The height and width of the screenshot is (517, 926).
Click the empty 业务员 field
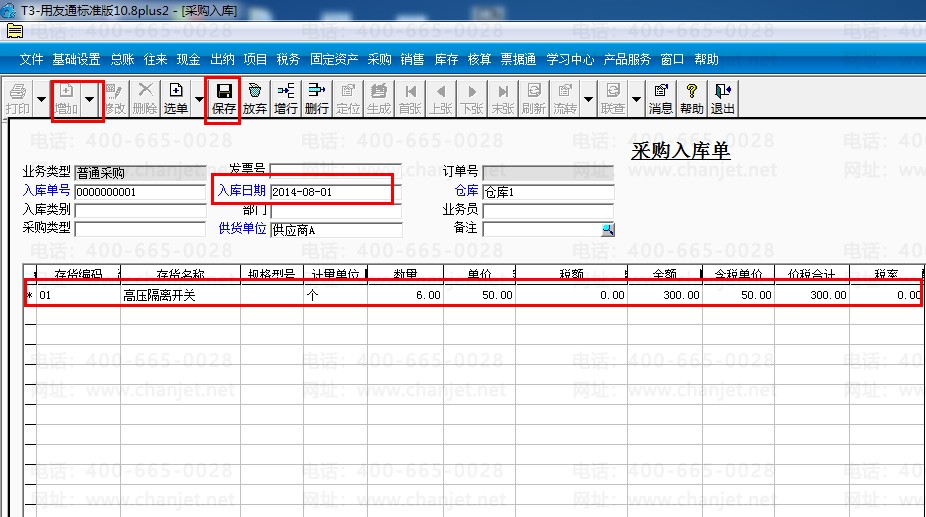(548, 211)
